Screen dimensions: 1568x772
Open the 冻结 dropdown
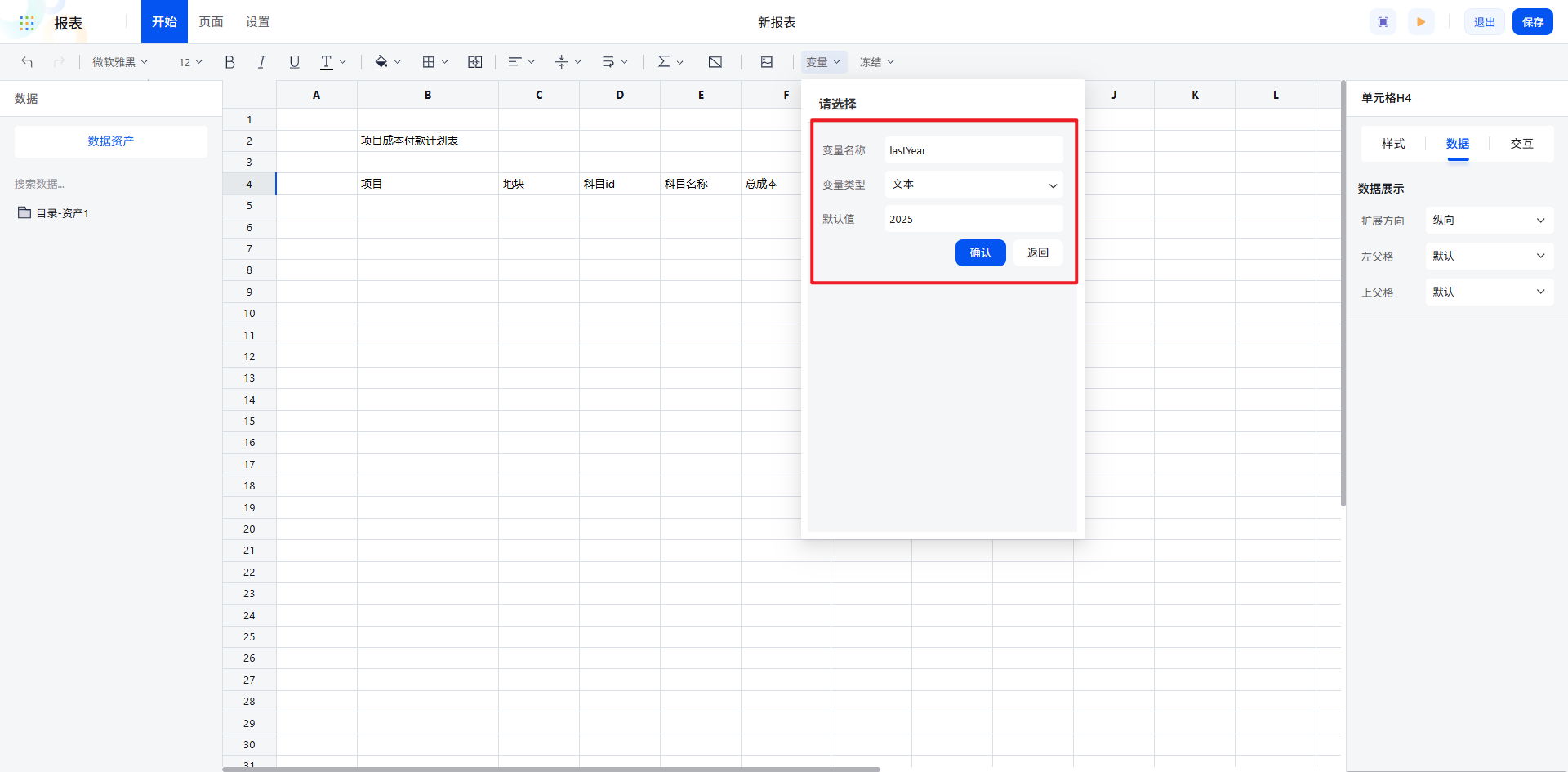click(876, 62)
